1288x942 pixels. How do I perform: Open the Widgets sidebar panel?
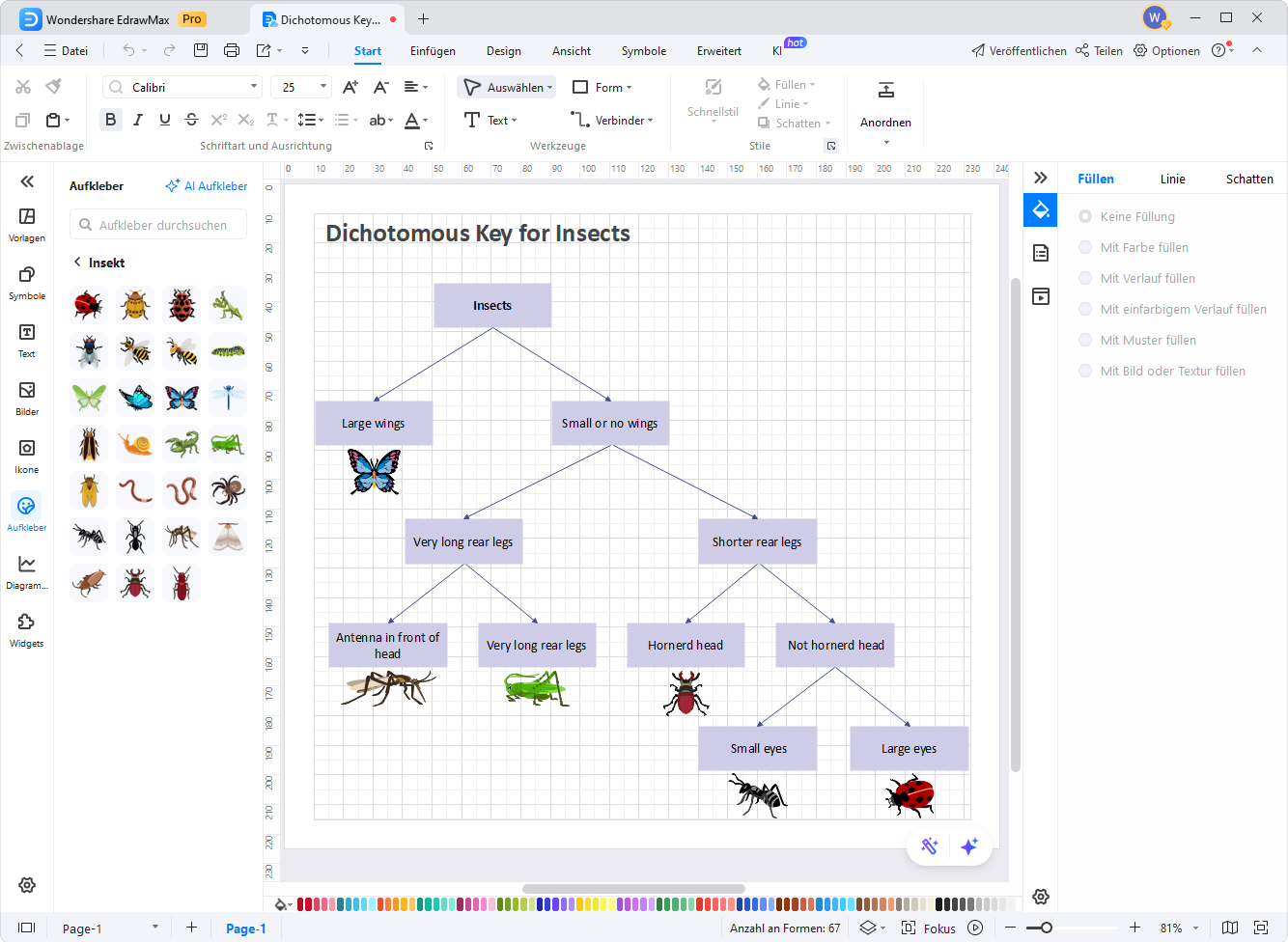pyautogui.click(x=27, y=629)
